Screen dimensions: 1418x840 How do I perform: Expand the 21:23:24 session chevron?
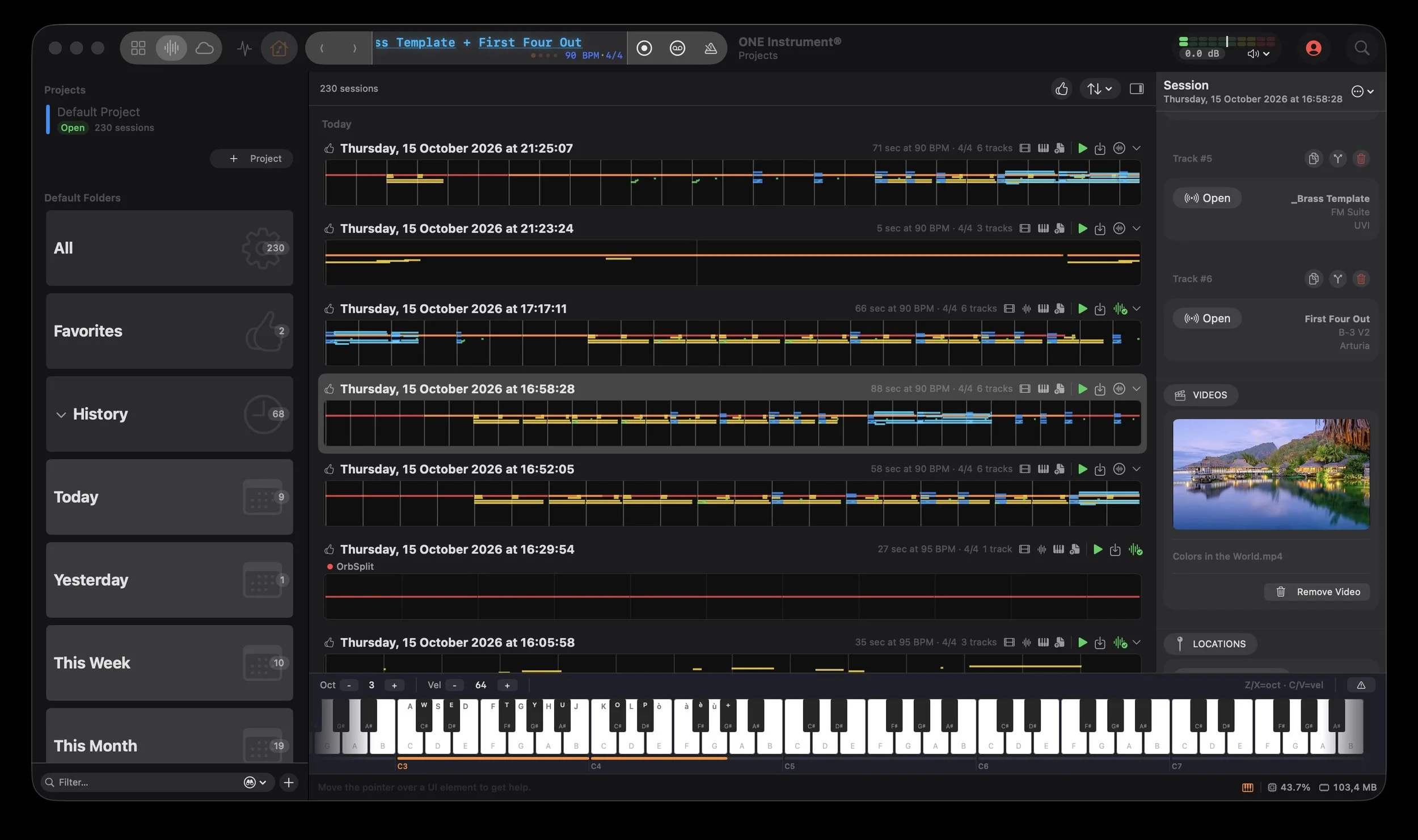(x=1136, y=229)
